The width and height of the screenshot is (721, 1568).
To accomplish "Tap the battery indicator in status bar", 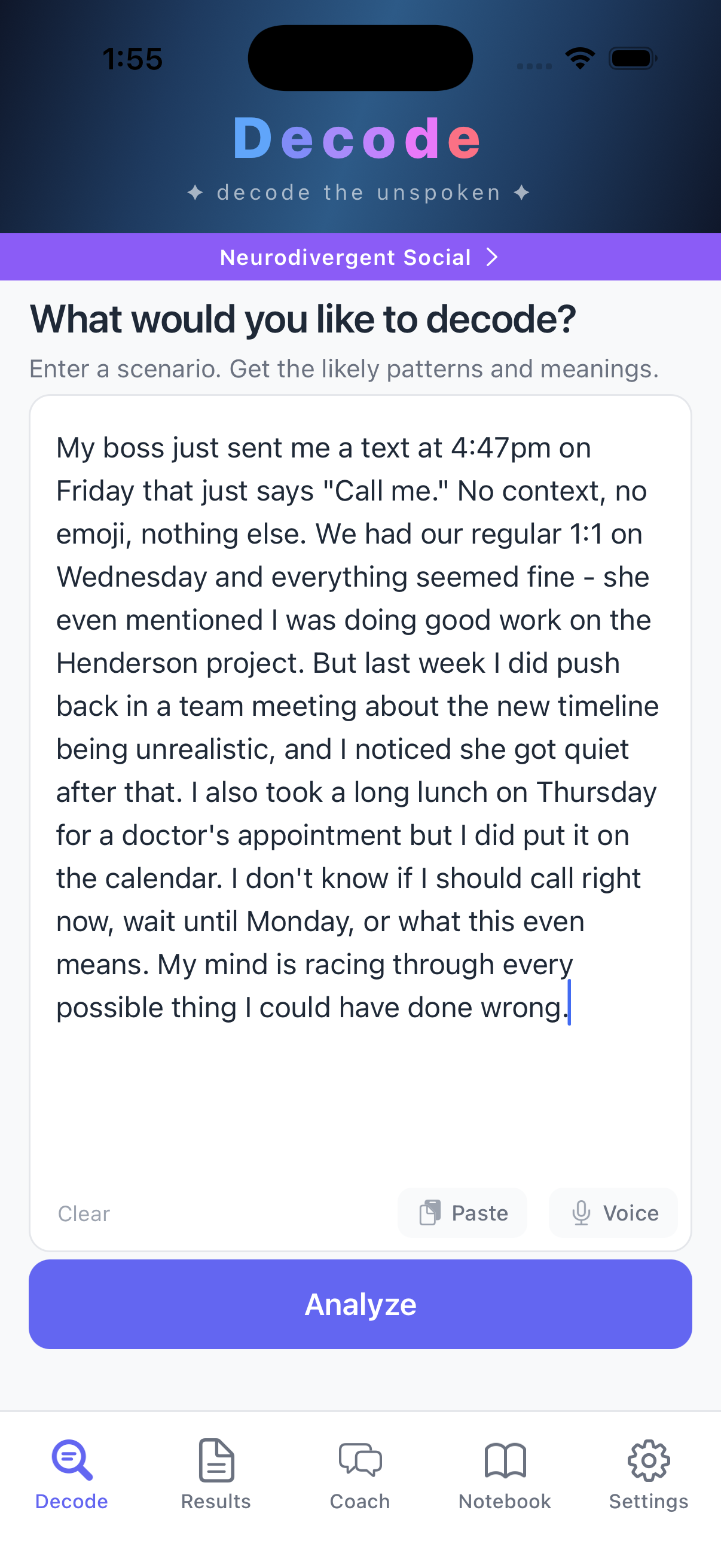I will 633,59.
